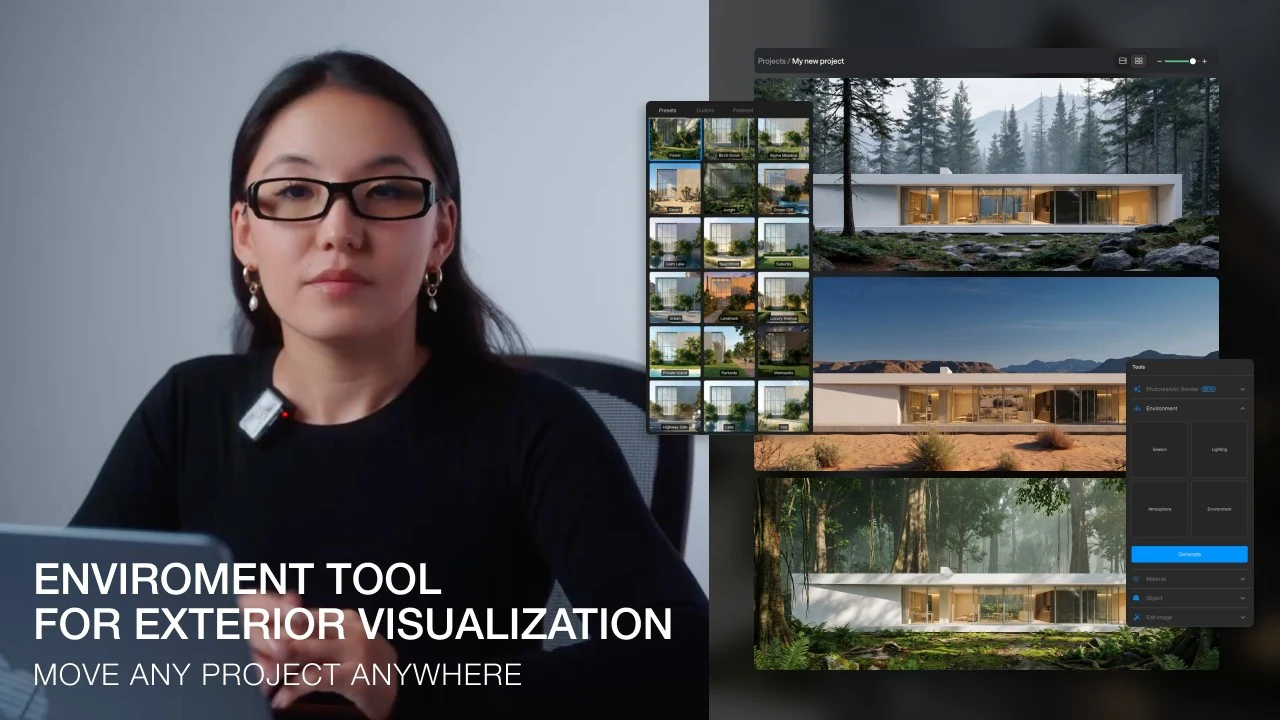Switch to single-row layout view icon
1280x720 pixels.
[1122, 61]
